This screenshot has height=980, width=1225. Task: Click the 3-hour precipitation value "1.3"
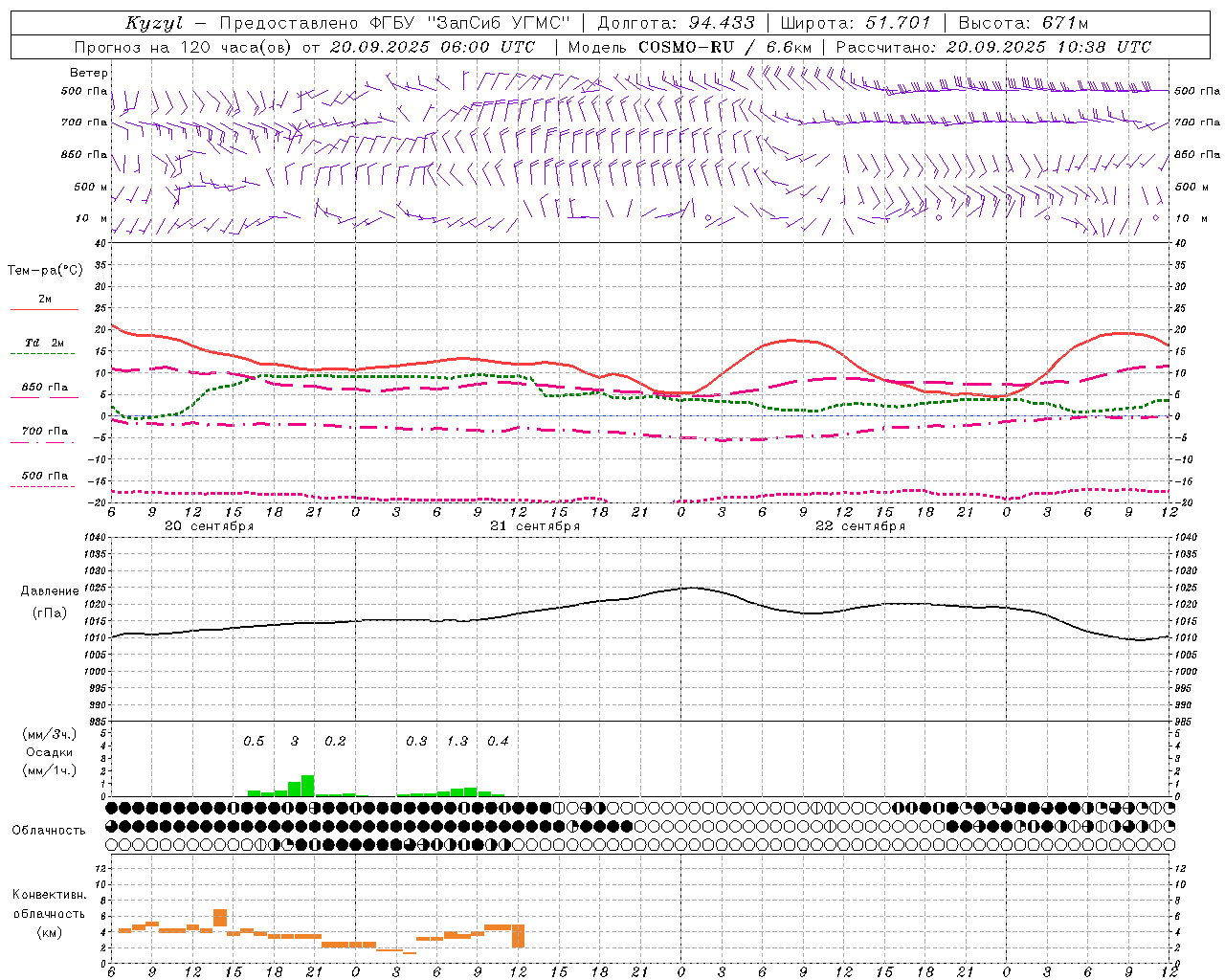[457, 742]
